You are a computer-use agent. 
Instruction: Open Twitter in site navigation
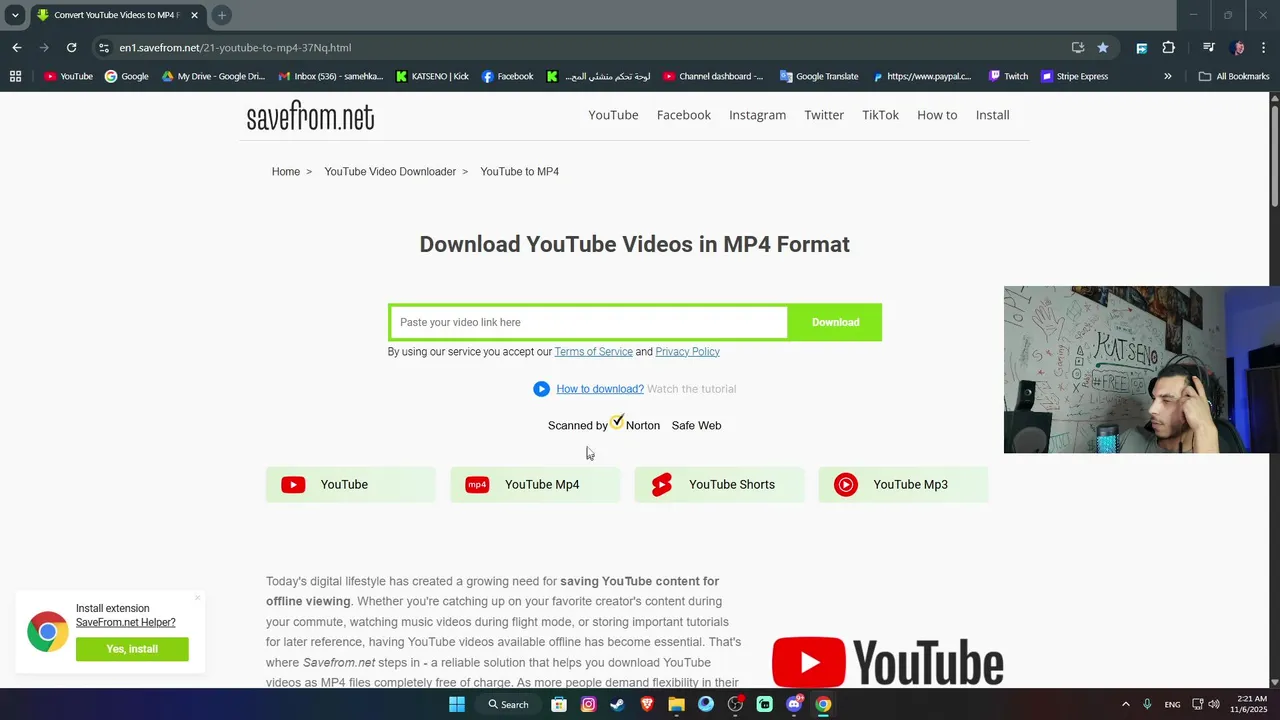[824, 115]
